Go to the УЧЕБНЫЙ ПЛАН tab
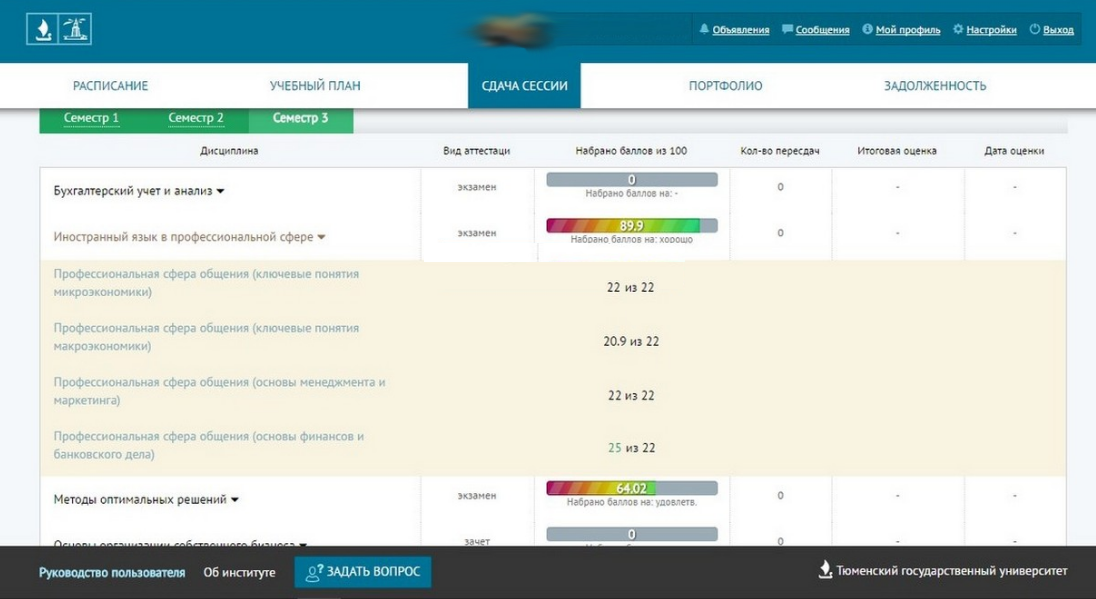 click(x=315, y=86)
